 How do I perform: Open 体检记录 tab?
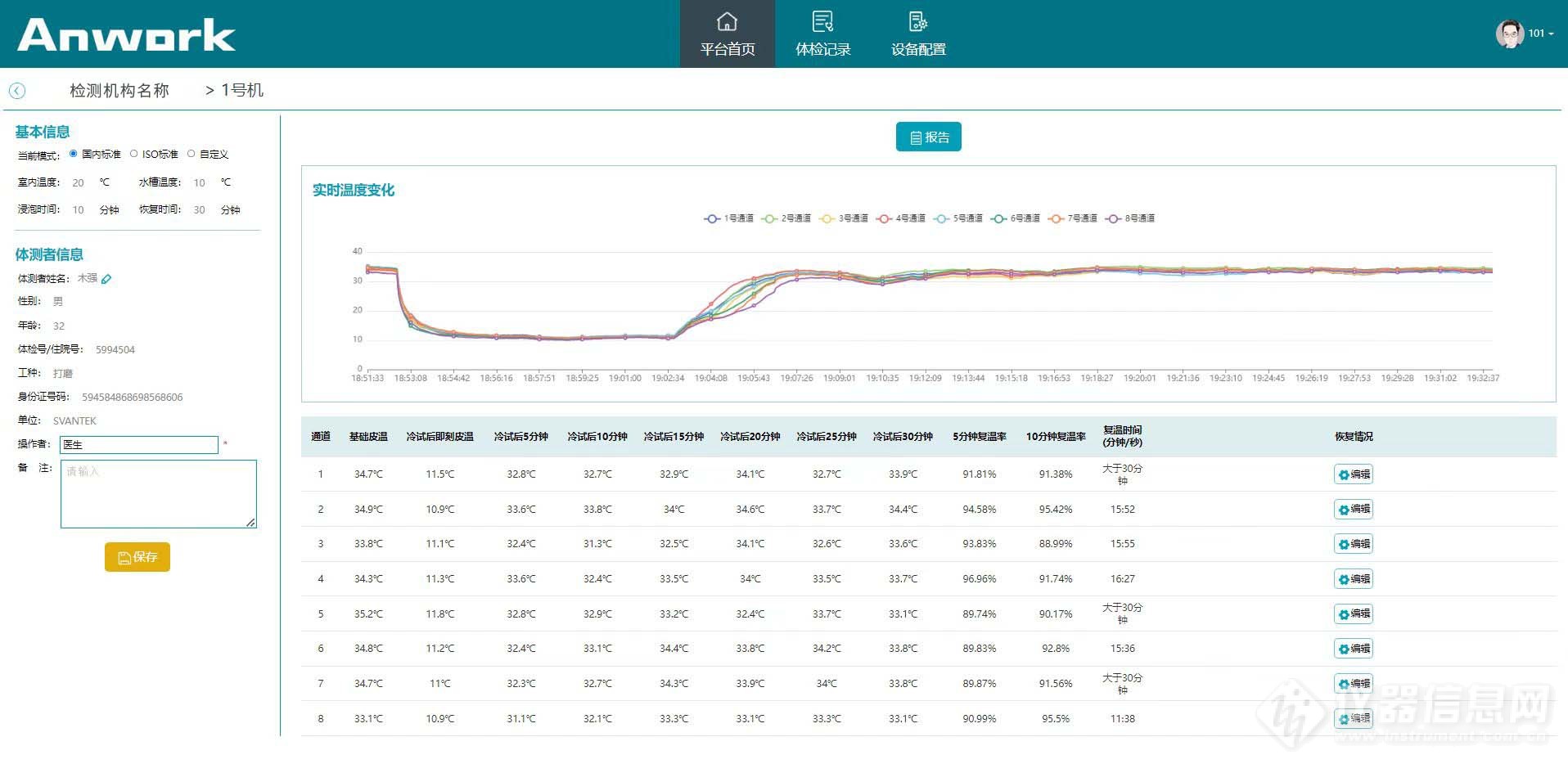tap(822, 34)
